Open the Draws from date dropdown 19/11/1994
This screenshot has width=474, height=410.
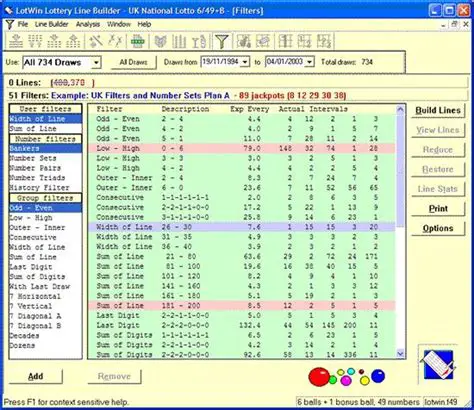click(x=245, y=62)
